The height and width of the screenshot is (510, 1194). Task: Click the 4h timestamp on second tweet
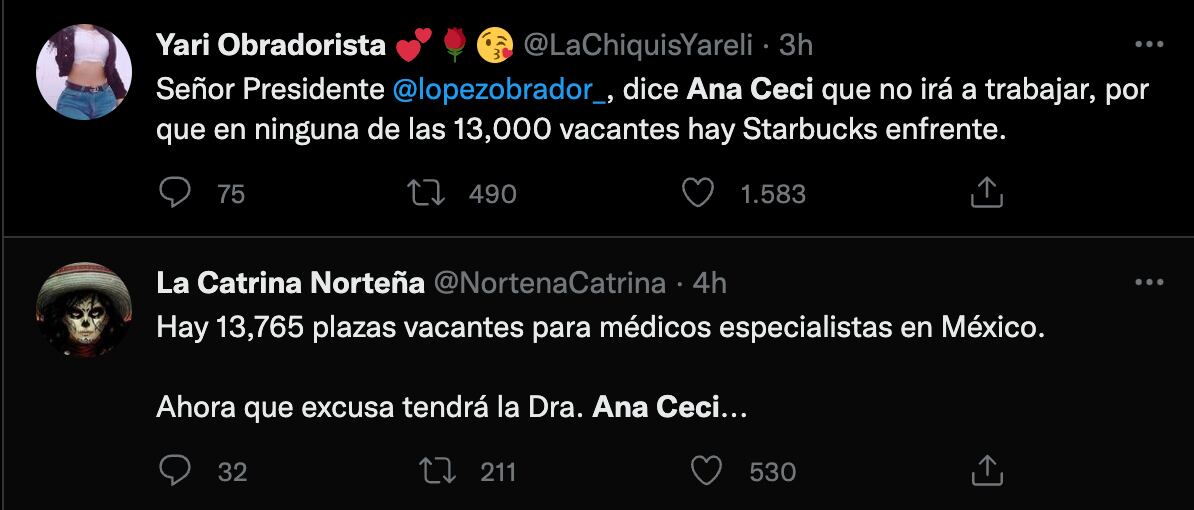(709, 283)
